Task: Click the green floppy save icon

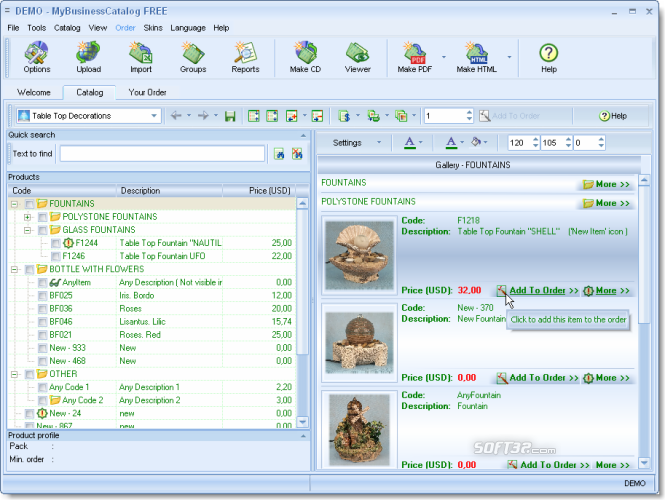Action: [x=230, y=116]
